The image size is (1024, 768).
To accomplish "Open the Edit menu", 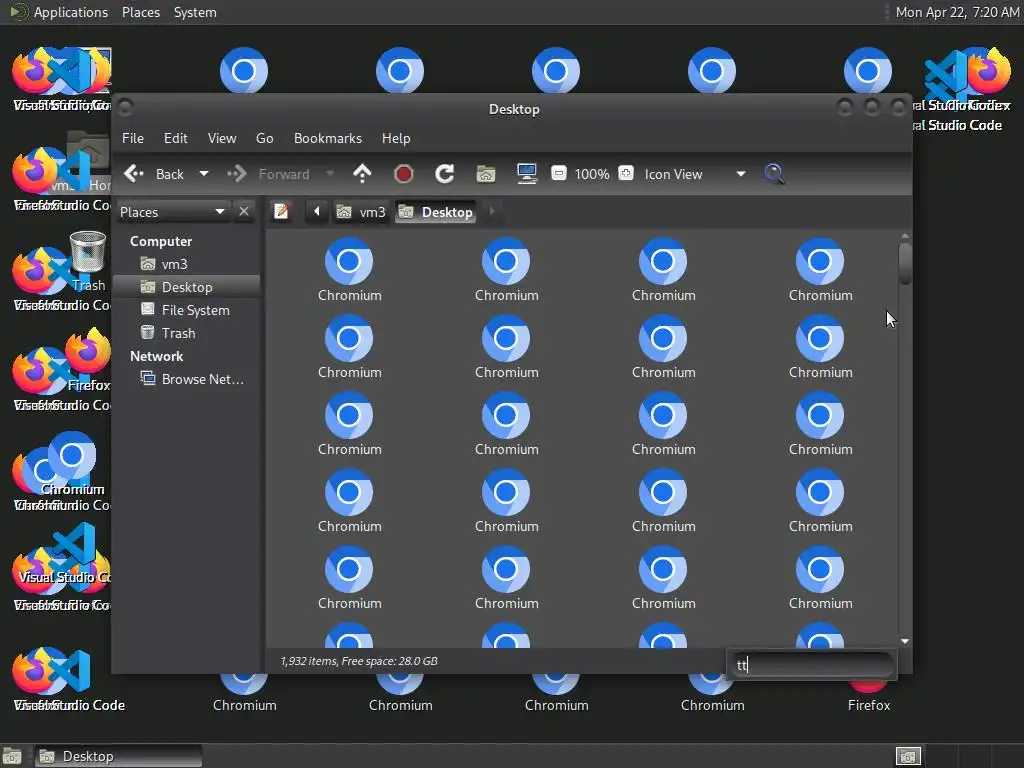I will pyautogui.click(x=176, y=138).
